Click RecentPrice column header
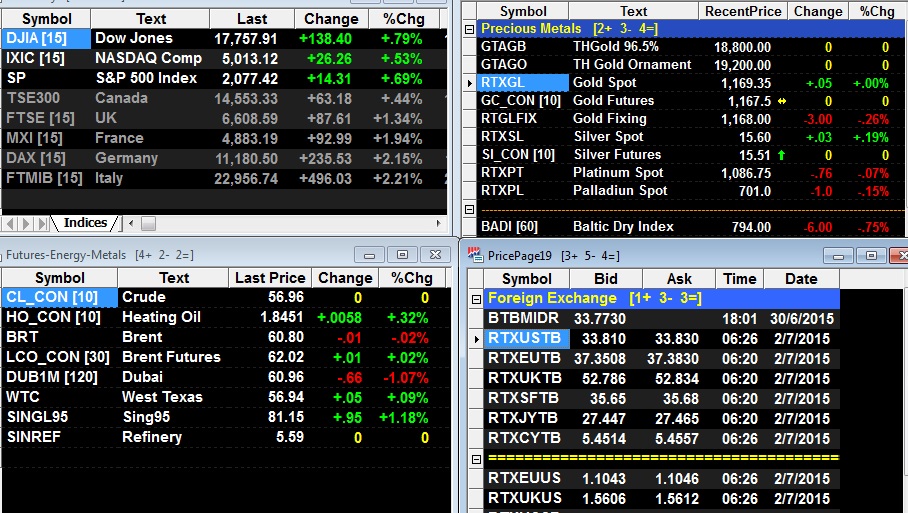This screenshot has height=513, width=908. point(742,11)
